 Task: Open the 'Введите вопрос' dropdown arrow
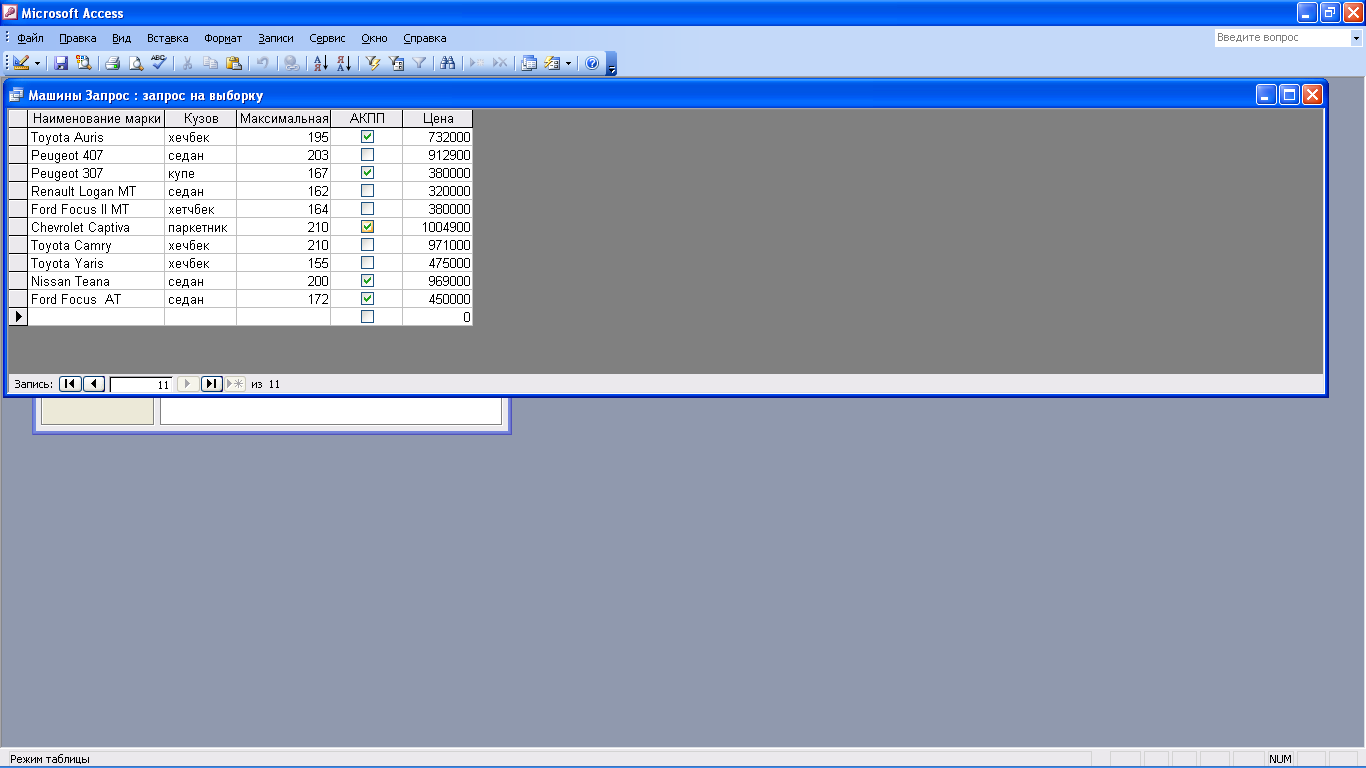click(x=1356, y=38)
